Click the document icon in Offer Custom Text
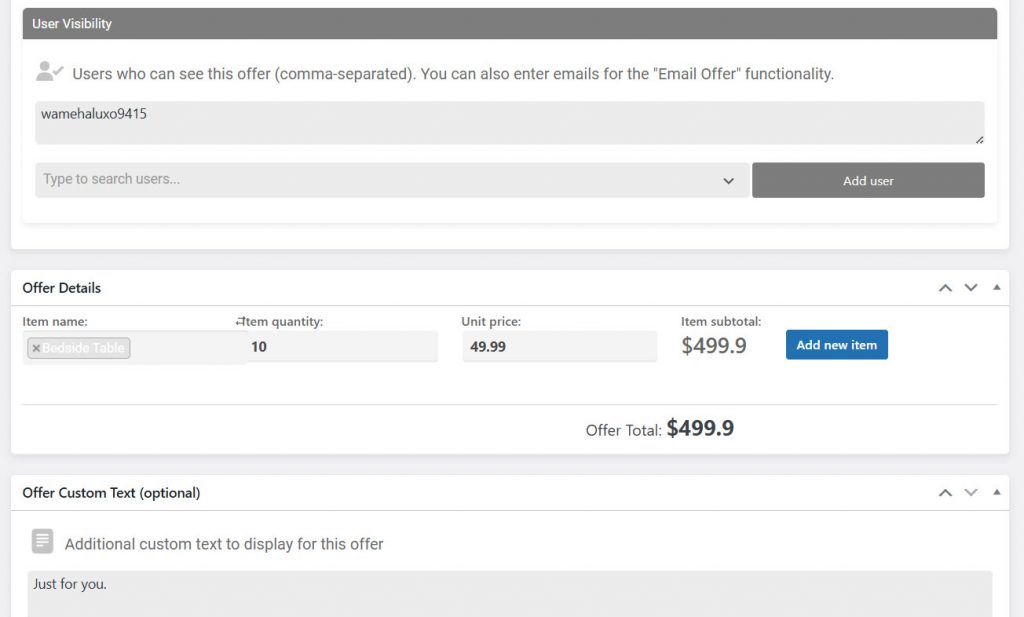 tap(42, 540)
